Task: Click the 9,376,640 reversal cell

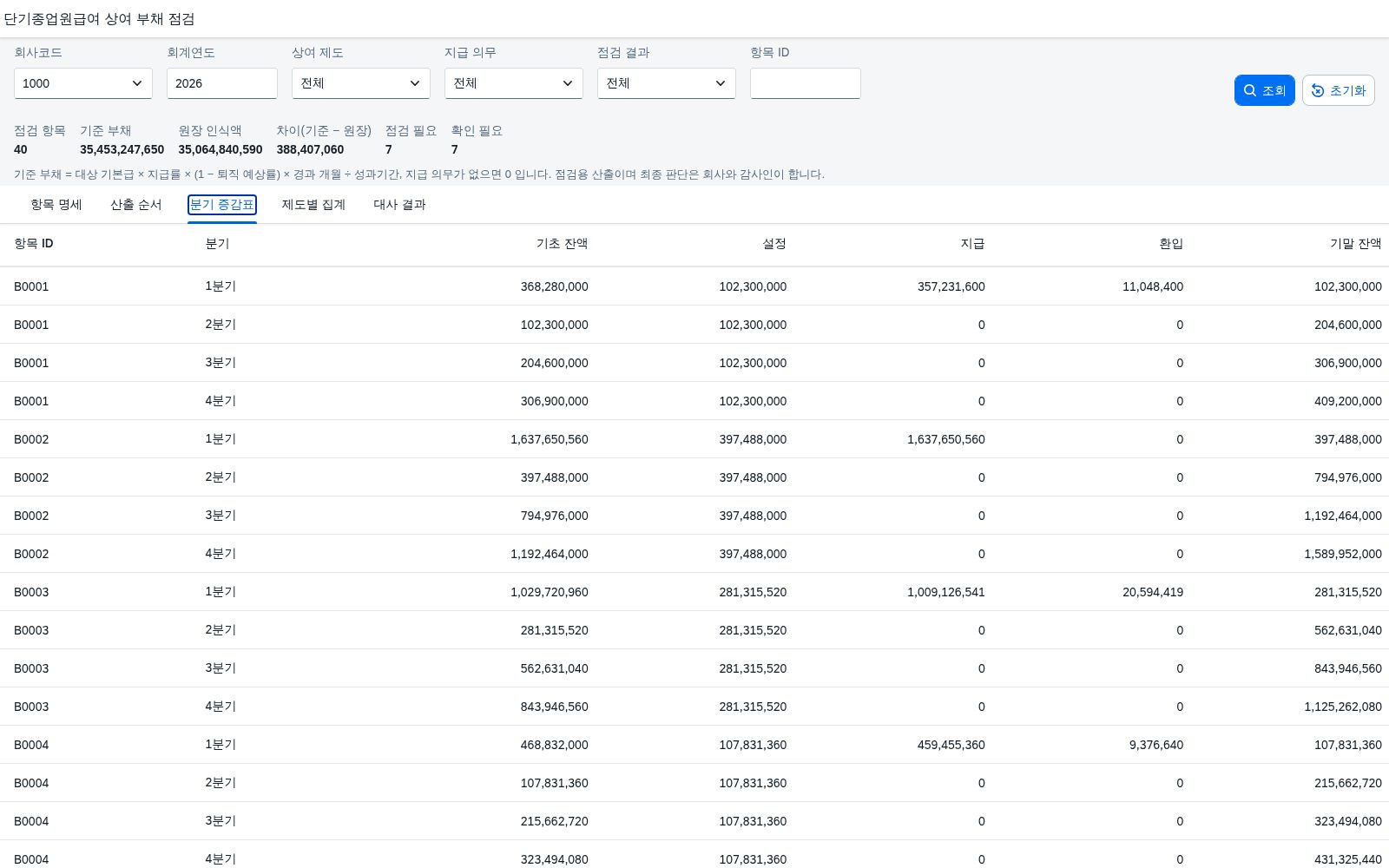Action: coord(1155,745)
